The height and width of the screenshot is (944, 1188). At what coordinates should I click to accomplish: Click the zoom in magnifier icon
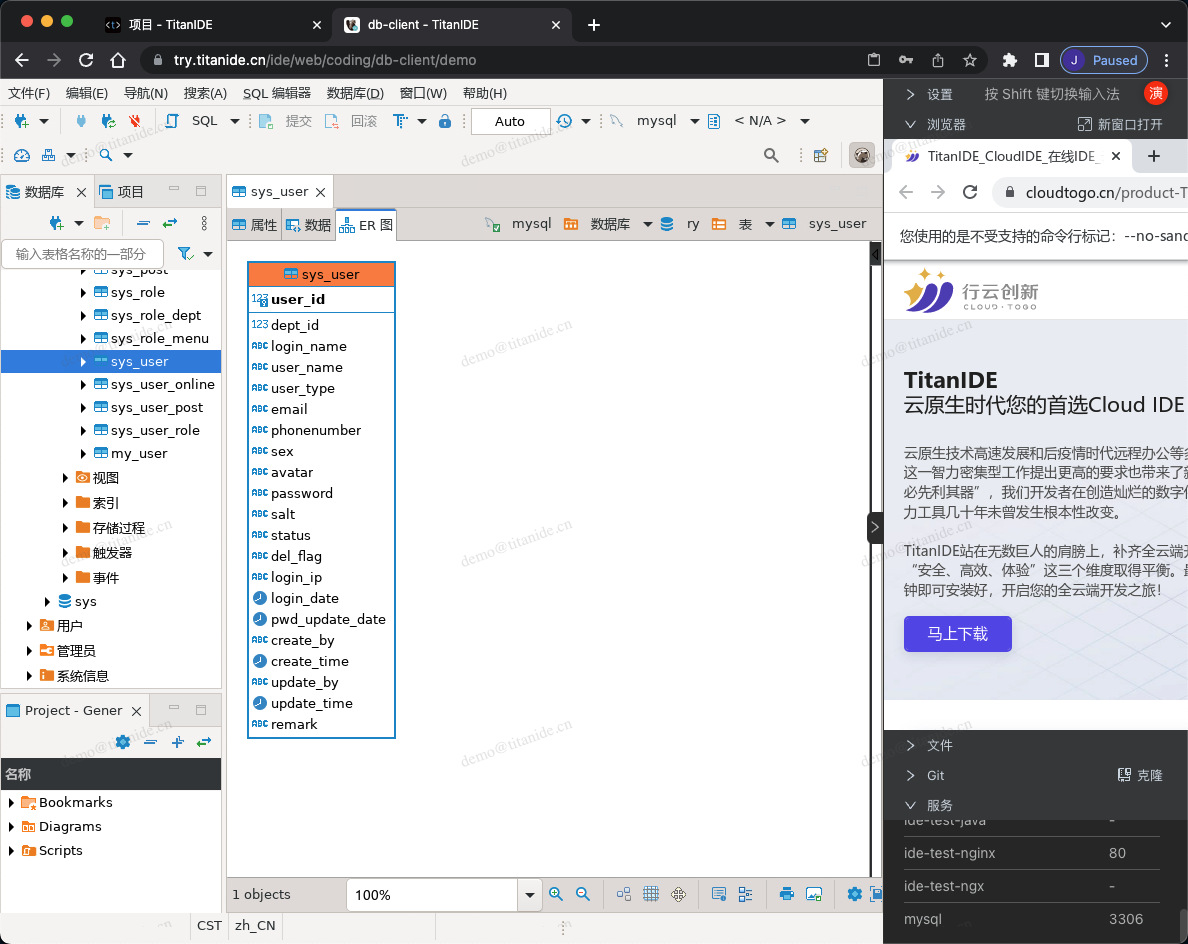(556, 894)
